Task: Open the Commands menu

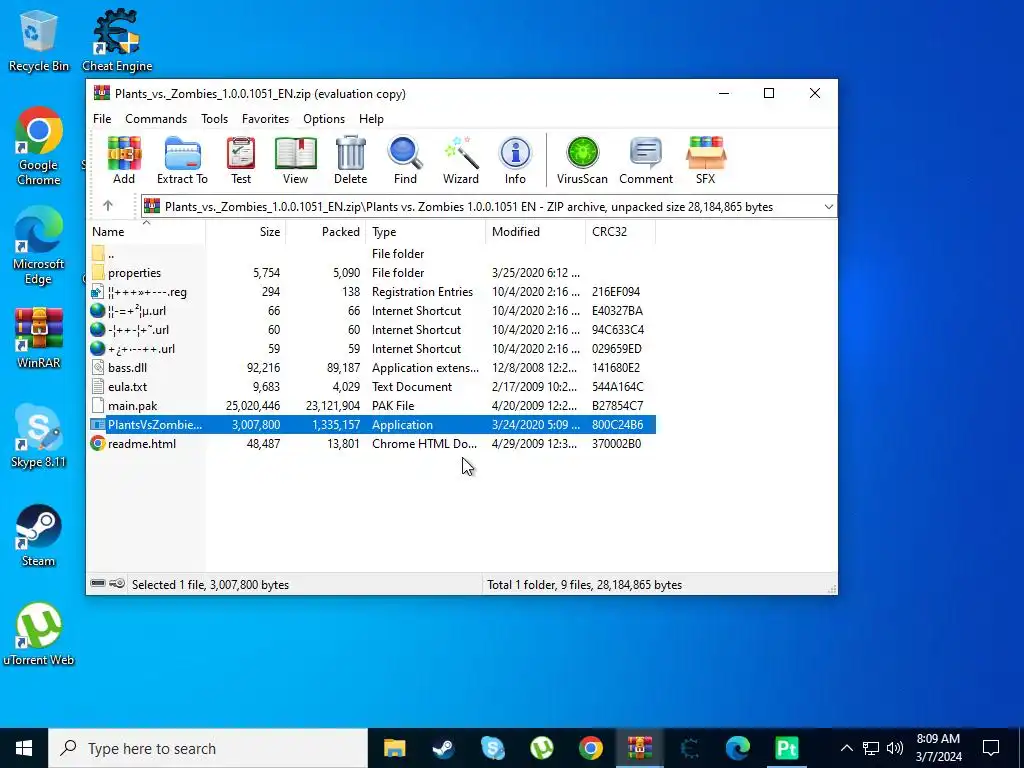Action: click(x=156, y=119)
